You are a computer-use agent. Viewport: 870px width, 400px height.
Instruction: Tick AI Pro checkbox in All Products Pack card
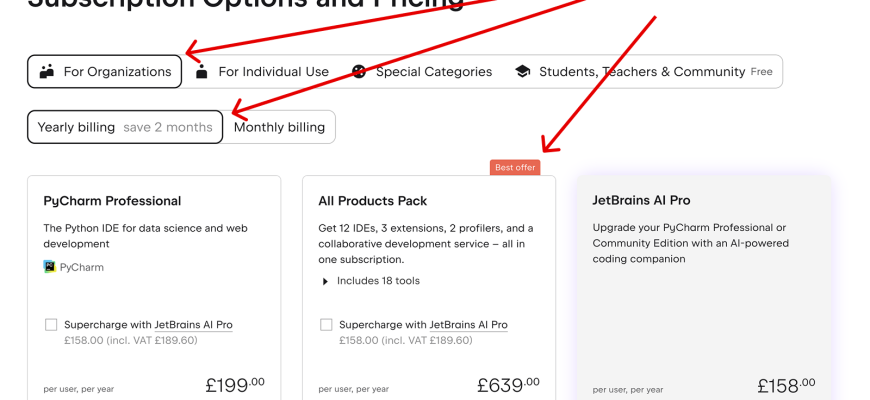pos(326,325)
